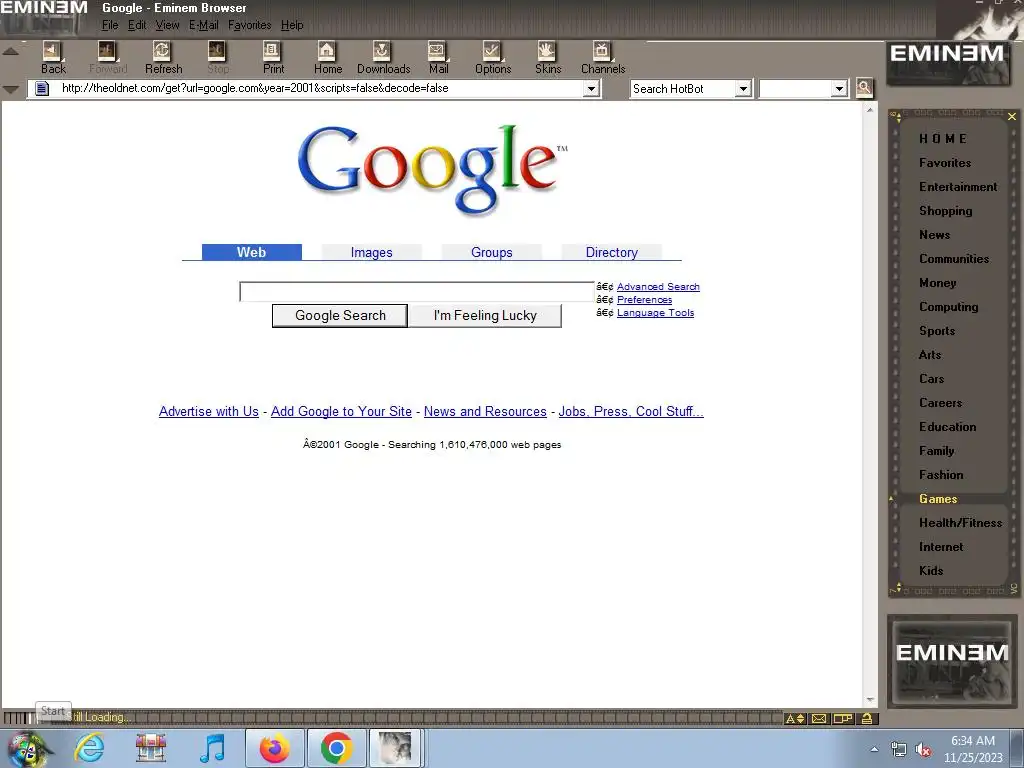This screenshot has height=768, width=1024.
Task: Show hidden tray icons arrow
Action: [874, 749]
